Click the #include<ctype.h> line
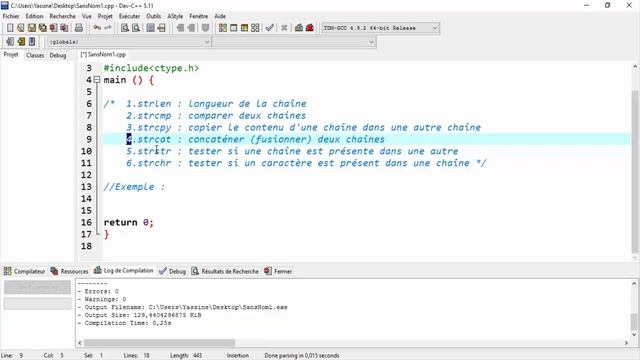Screen dimensions: 640x360 151,68
